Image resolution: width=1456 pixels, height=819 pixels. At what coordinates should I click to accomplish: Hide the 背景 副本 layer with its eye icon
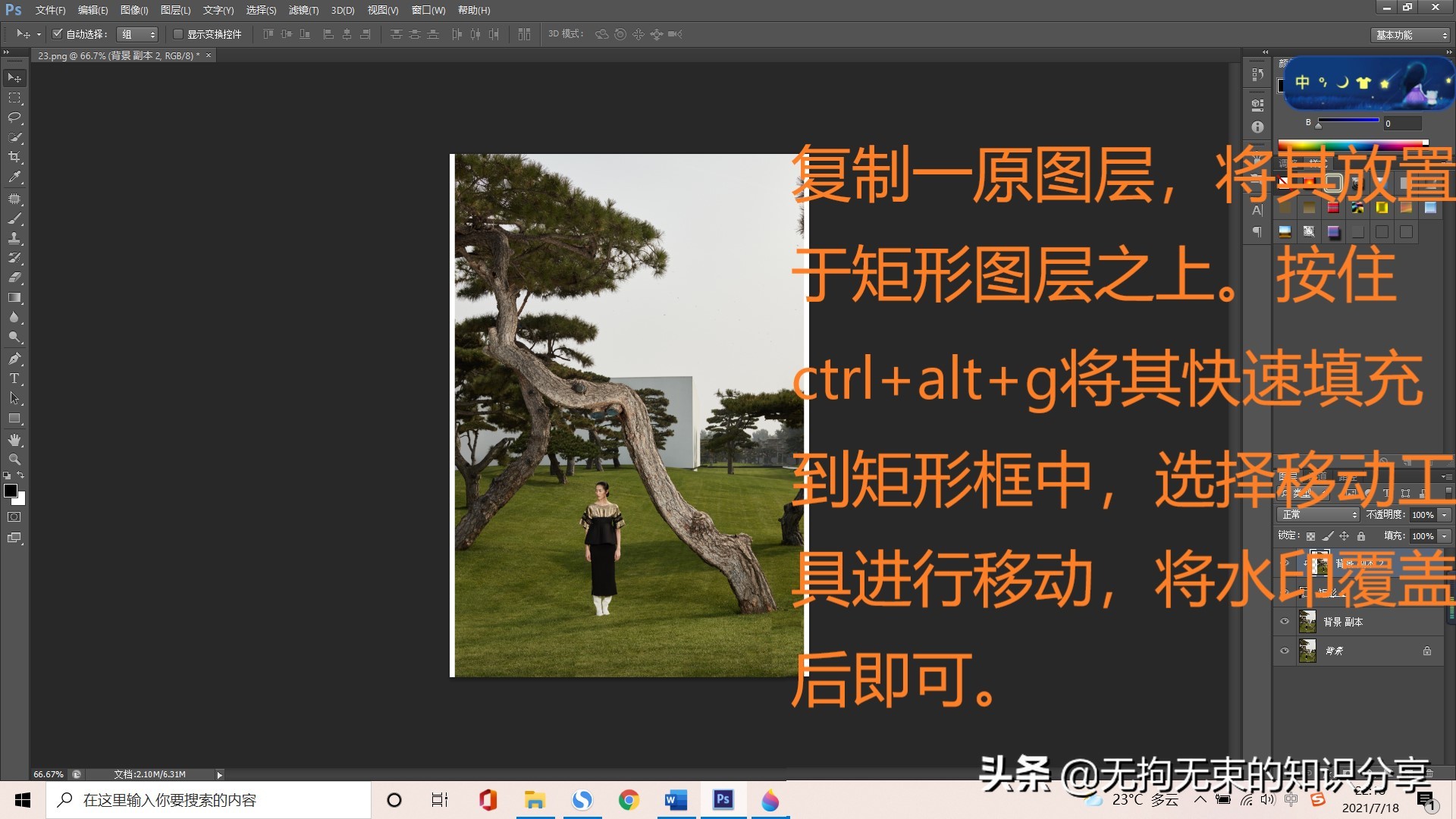[x=1285, y=621]
